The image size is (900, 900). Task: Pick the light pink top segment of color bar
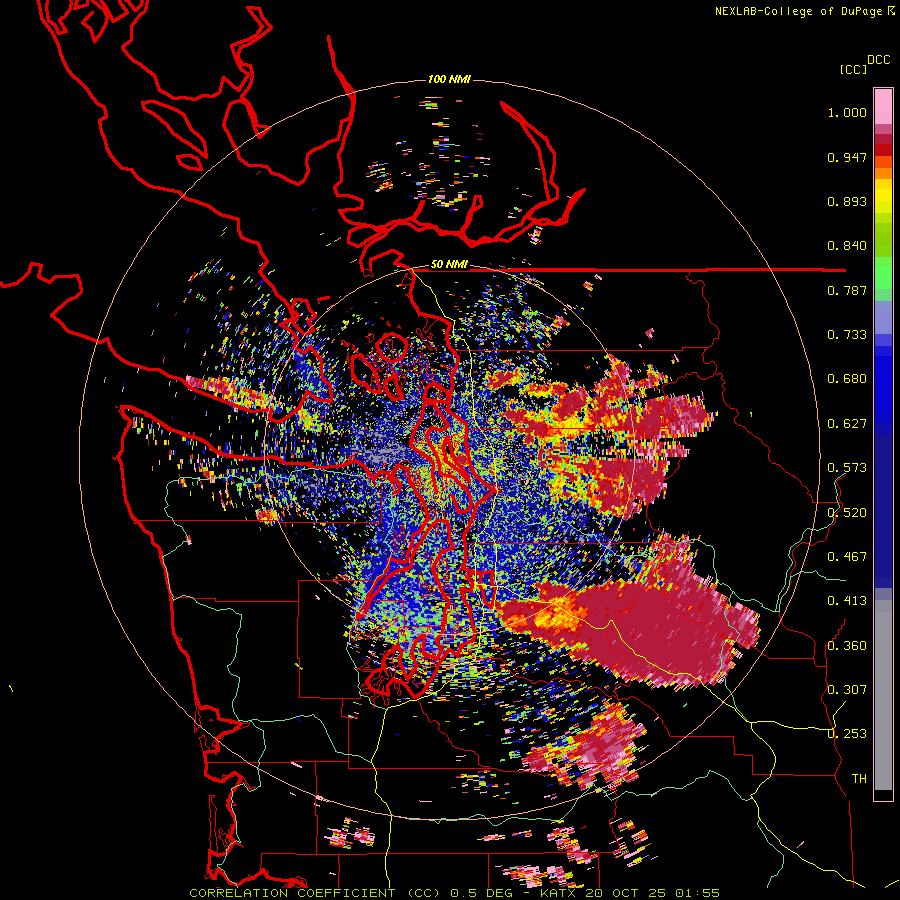click(x=883, y=106)
